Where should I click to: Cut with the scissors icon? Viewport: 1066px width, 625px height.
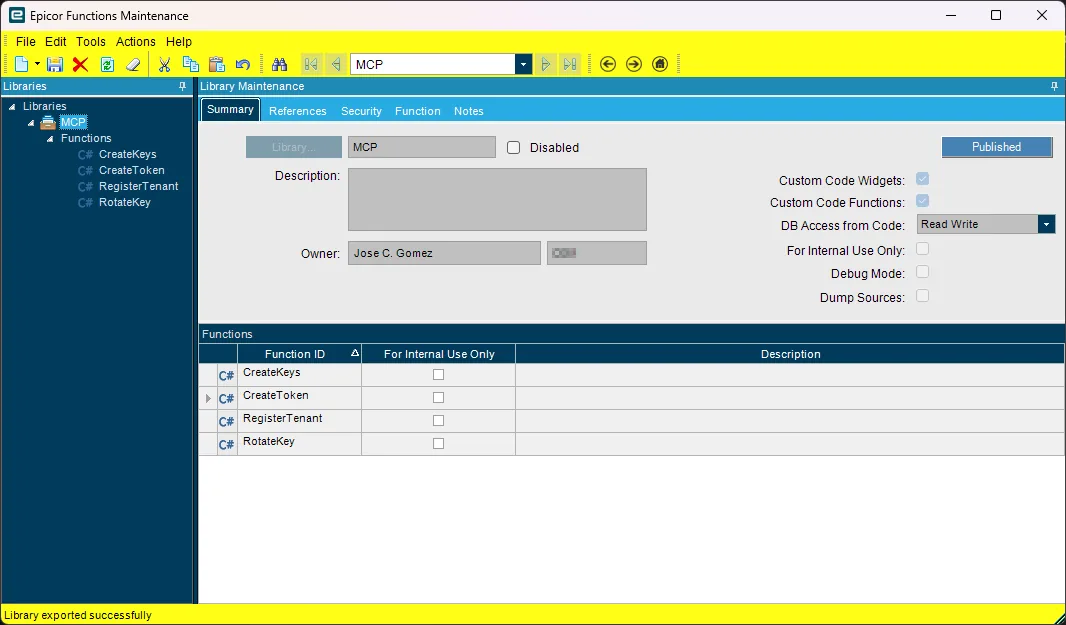165,65
